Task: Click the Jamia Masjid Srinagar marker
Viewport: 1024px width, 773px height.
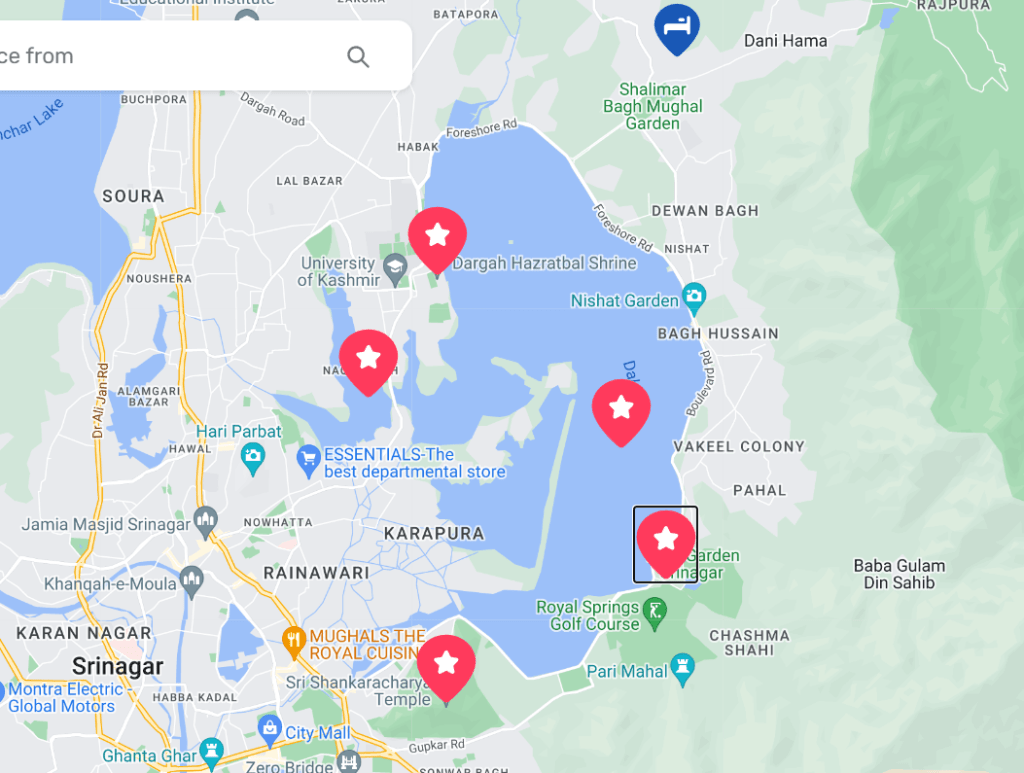Action: click(x=206, y=523)
